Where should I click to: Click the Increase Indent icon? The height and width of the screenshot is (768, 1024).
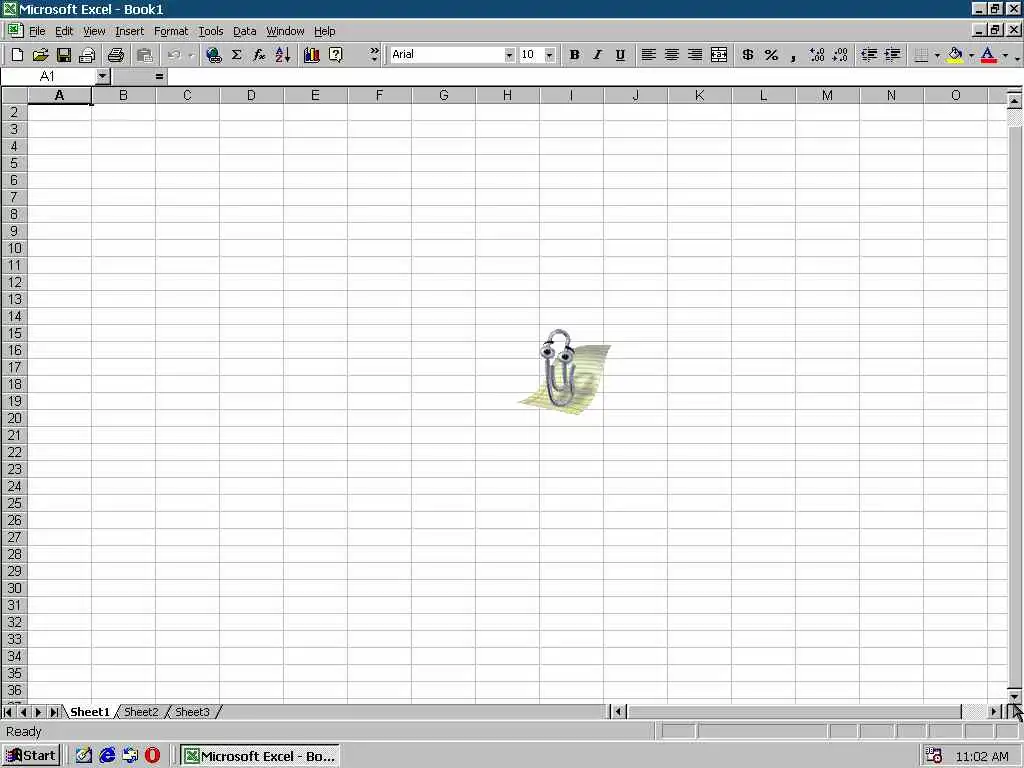click(x=893, y=55)
